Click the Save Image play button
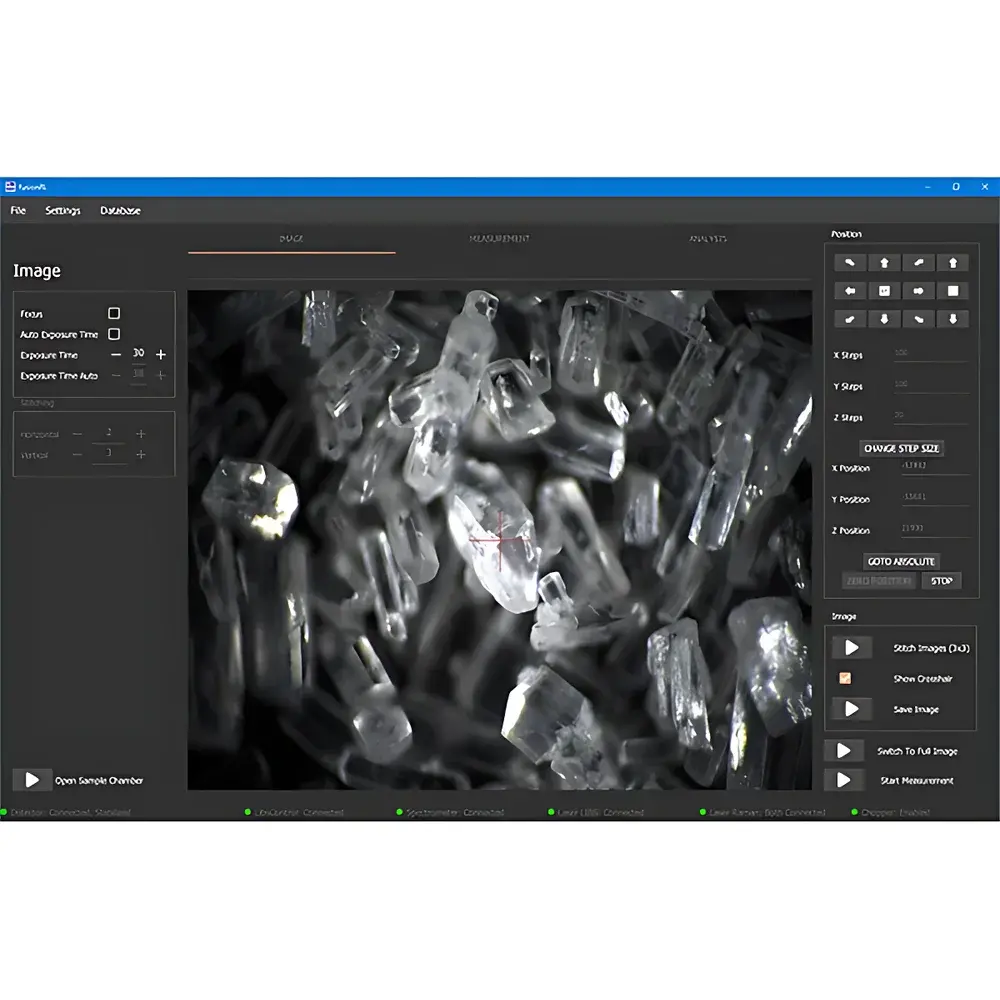The width and height of the screenshot is (1000, 1000). click(x=851, y=709)
